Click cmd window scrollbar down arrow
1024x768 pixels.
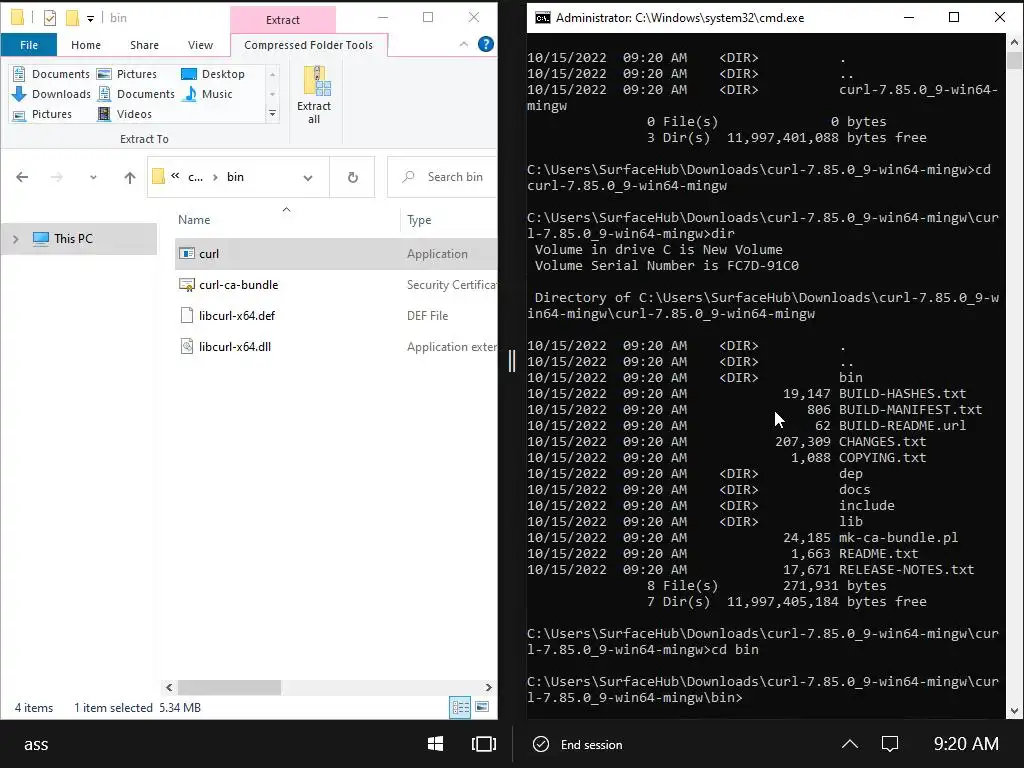pos(1014,711)
